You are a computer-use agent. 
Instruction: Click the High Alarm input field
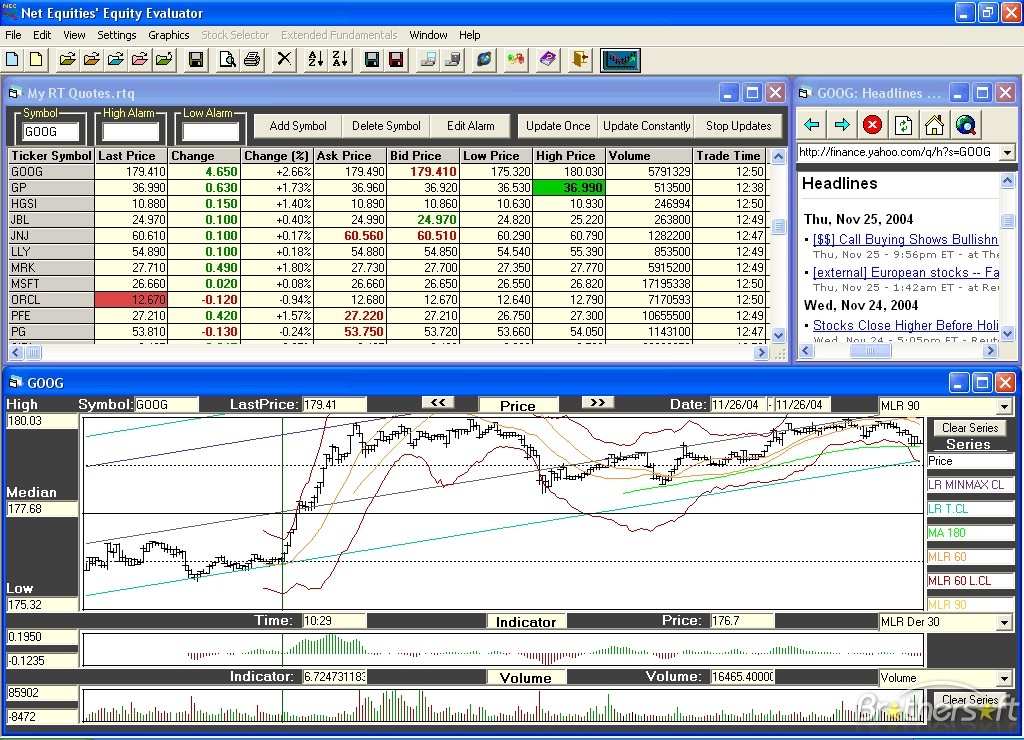pyautogui.click(x=130, y=132)
